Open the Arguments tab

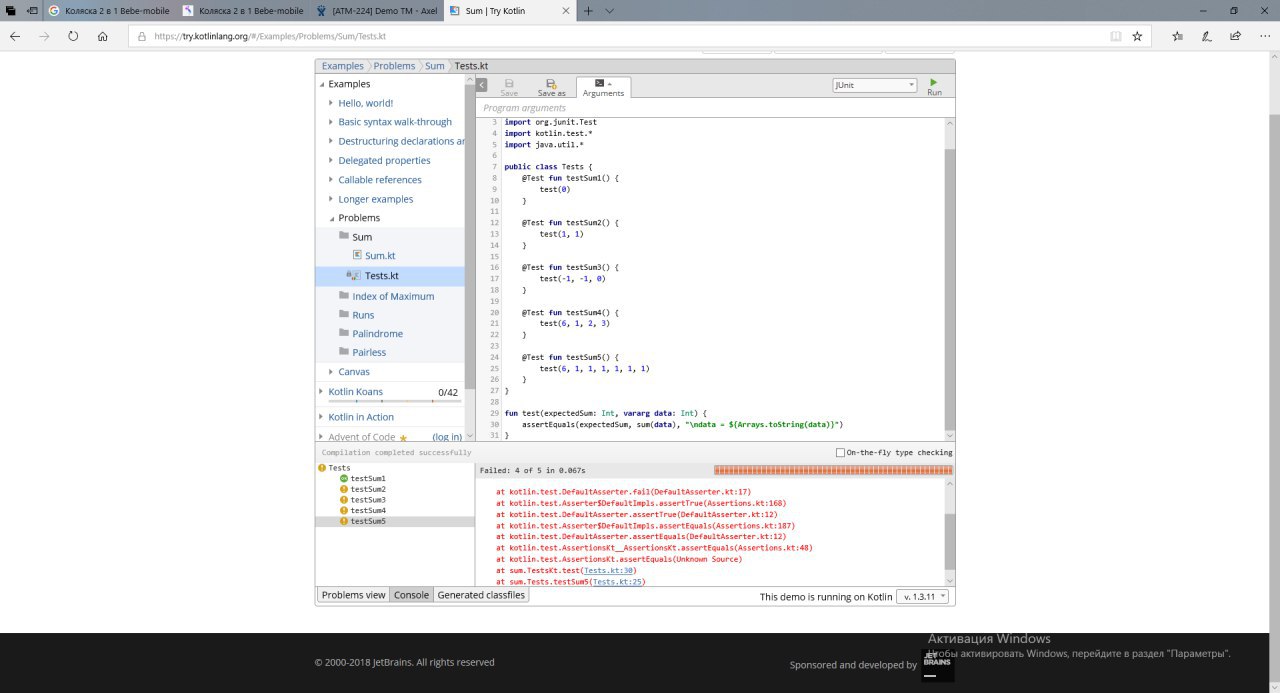pos(603,88)
